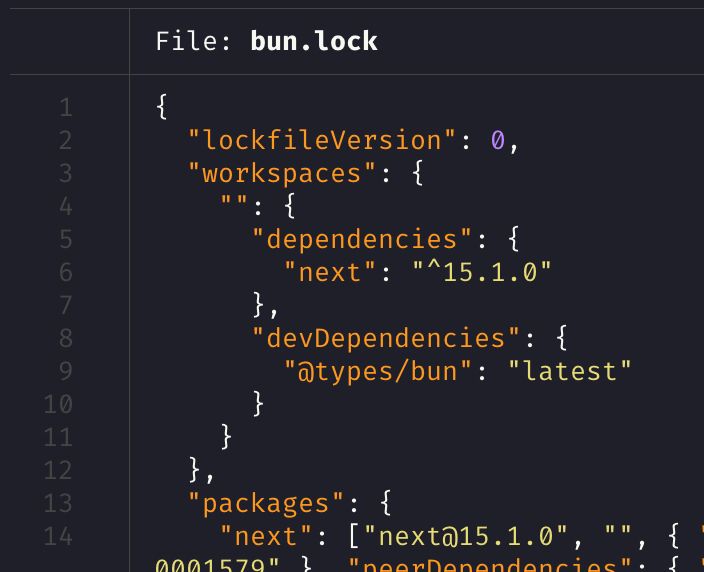Click the "File:" label in header
704x572 pixels.
193,41
